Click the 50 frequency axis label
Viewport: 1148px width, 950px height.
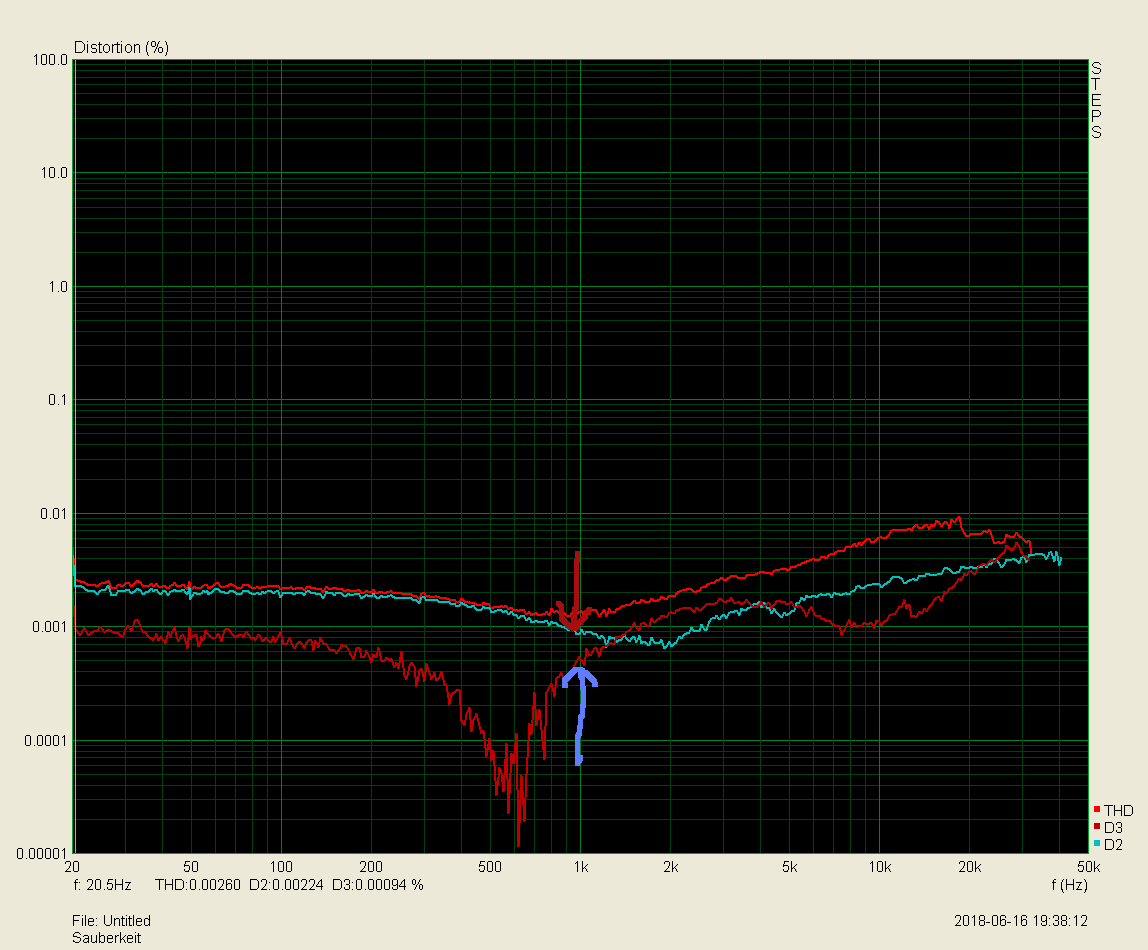pyautogui.click(x=190, y=867)
